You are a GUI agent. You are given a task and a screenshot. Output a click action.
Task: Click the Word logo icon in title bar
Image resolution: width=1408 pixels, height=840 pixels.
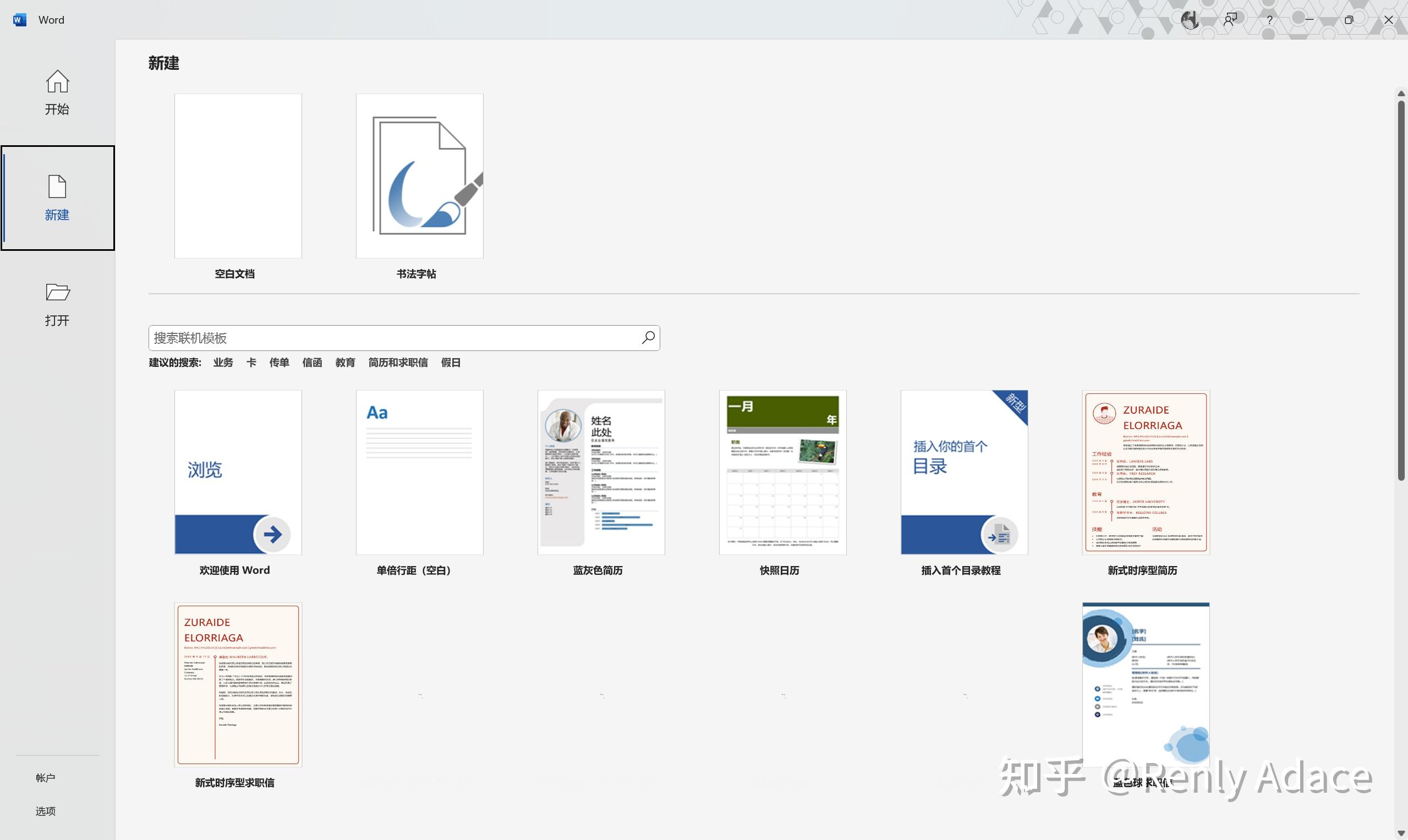pyautogui.click(x=19, y=20)
